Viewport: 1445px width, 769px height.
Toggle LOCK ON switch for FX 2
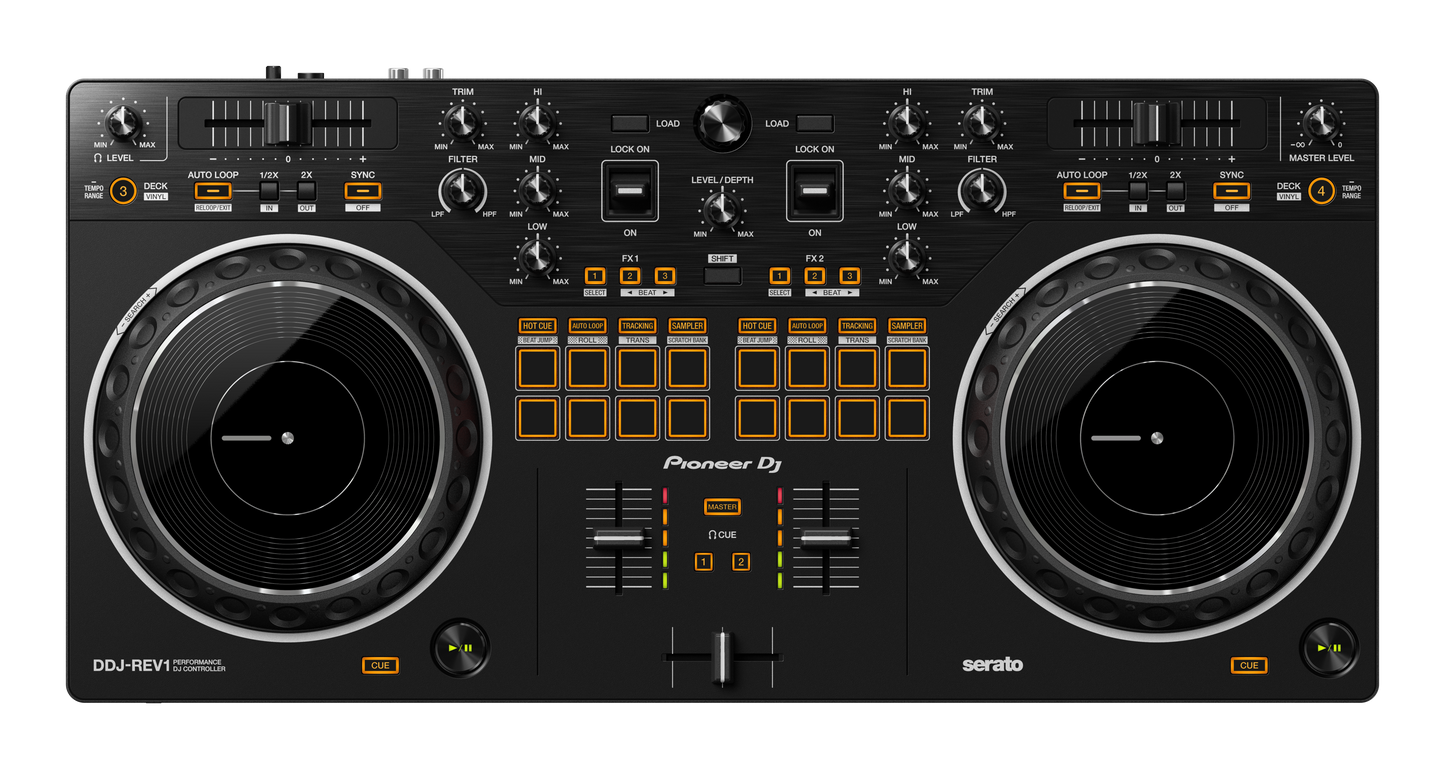[x=814, y=190]
